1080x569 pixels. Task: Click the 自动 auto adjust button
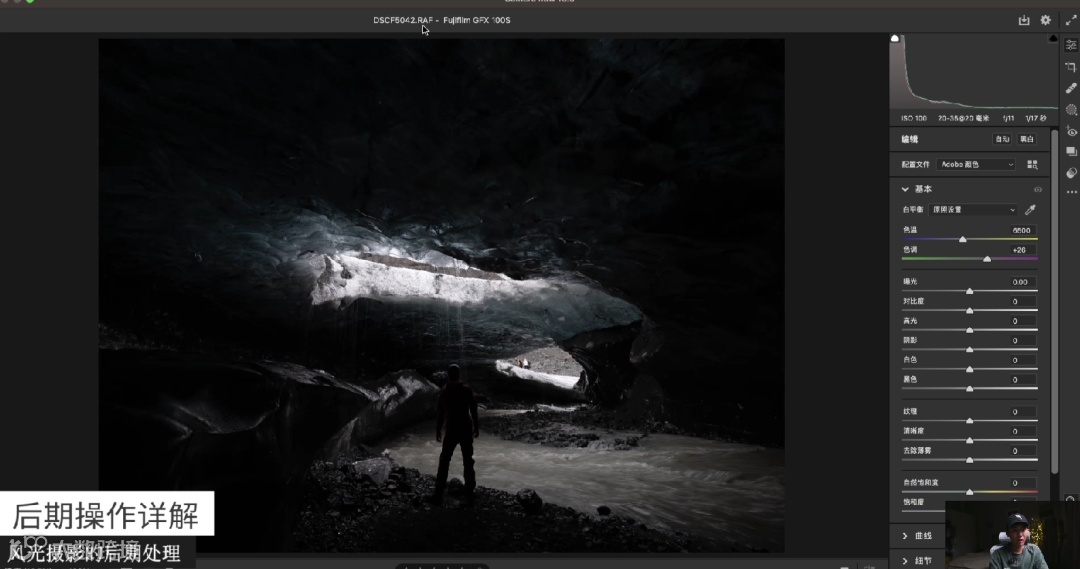(1002, 139)
